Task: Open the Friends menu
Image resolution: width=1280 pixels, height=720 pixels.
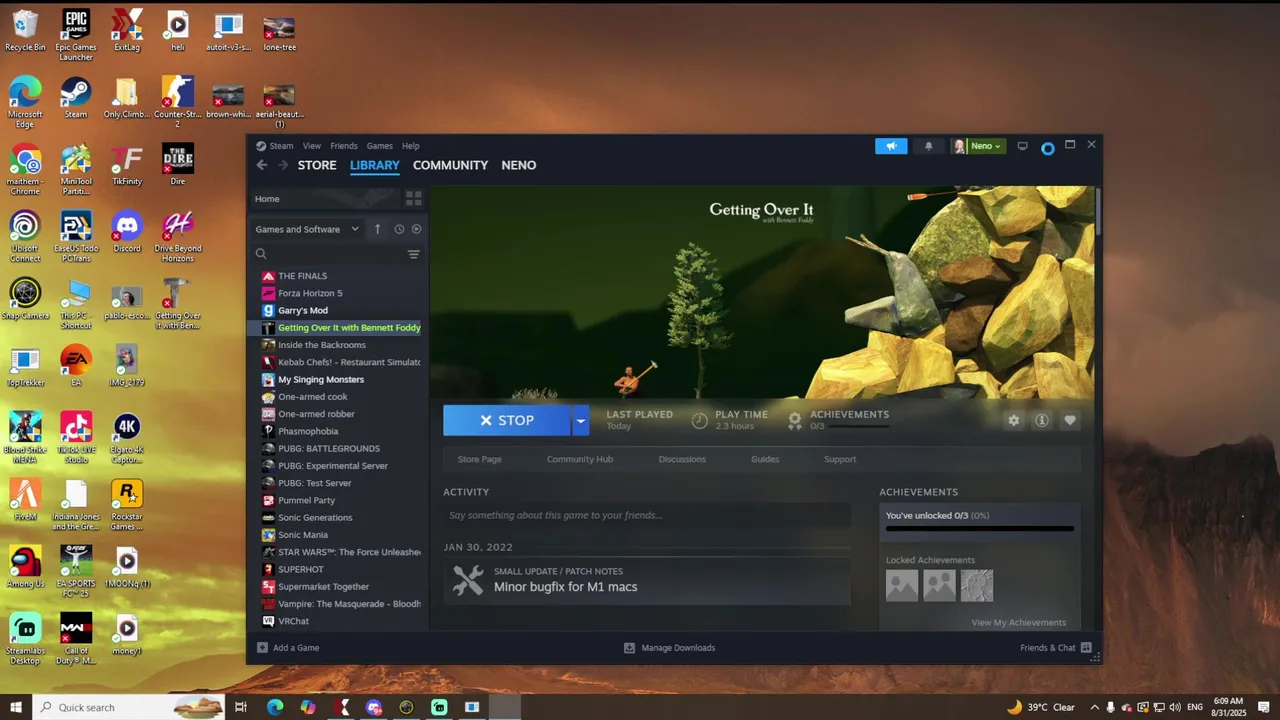Action: tap(344, 146)
